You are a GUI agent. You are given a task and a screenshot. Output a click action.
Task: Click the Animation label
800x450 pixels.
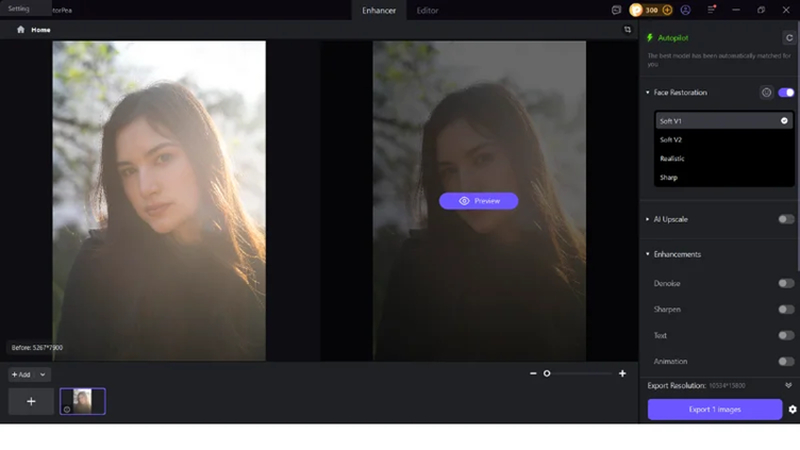click(670, 361)
